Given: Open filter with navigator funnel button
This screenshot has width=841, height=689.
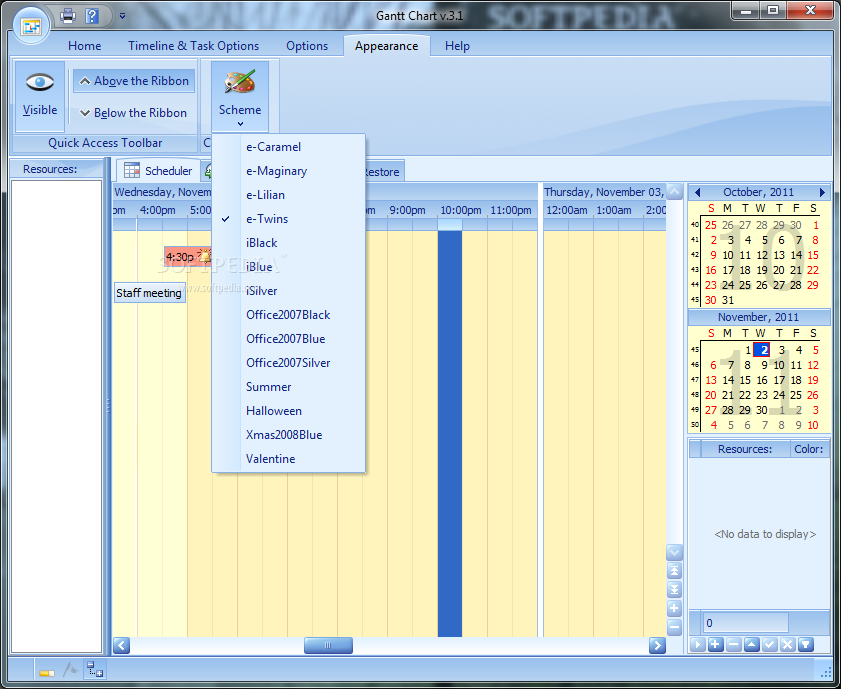Looking at the screenshot, I should [x=806, y=644].
